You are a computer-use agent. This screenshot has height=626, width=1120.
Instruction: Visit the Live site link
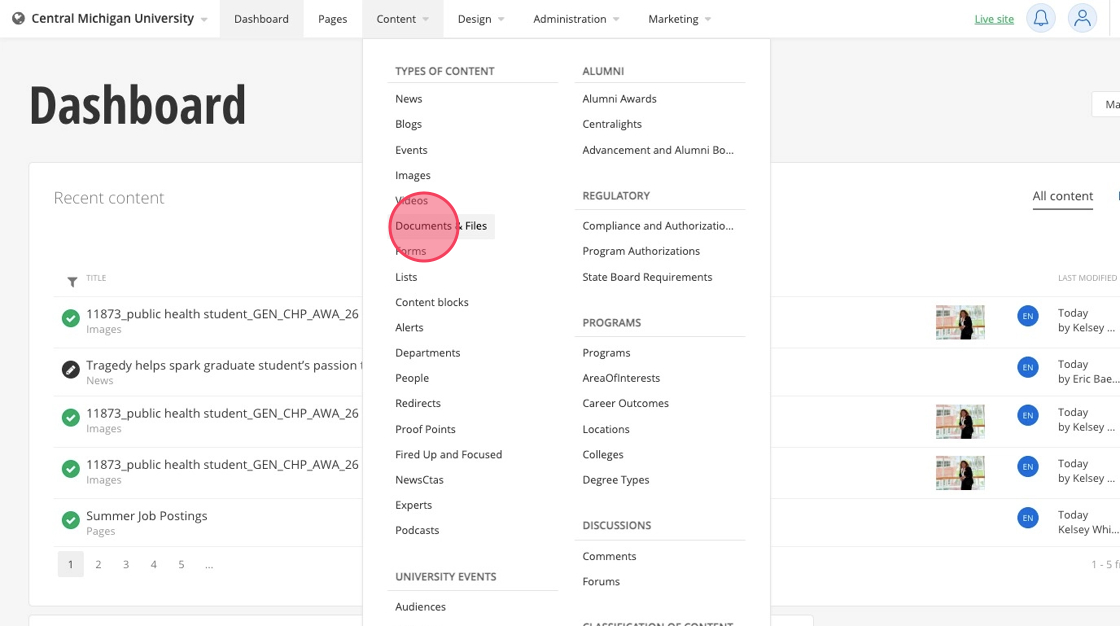[994, 19]
